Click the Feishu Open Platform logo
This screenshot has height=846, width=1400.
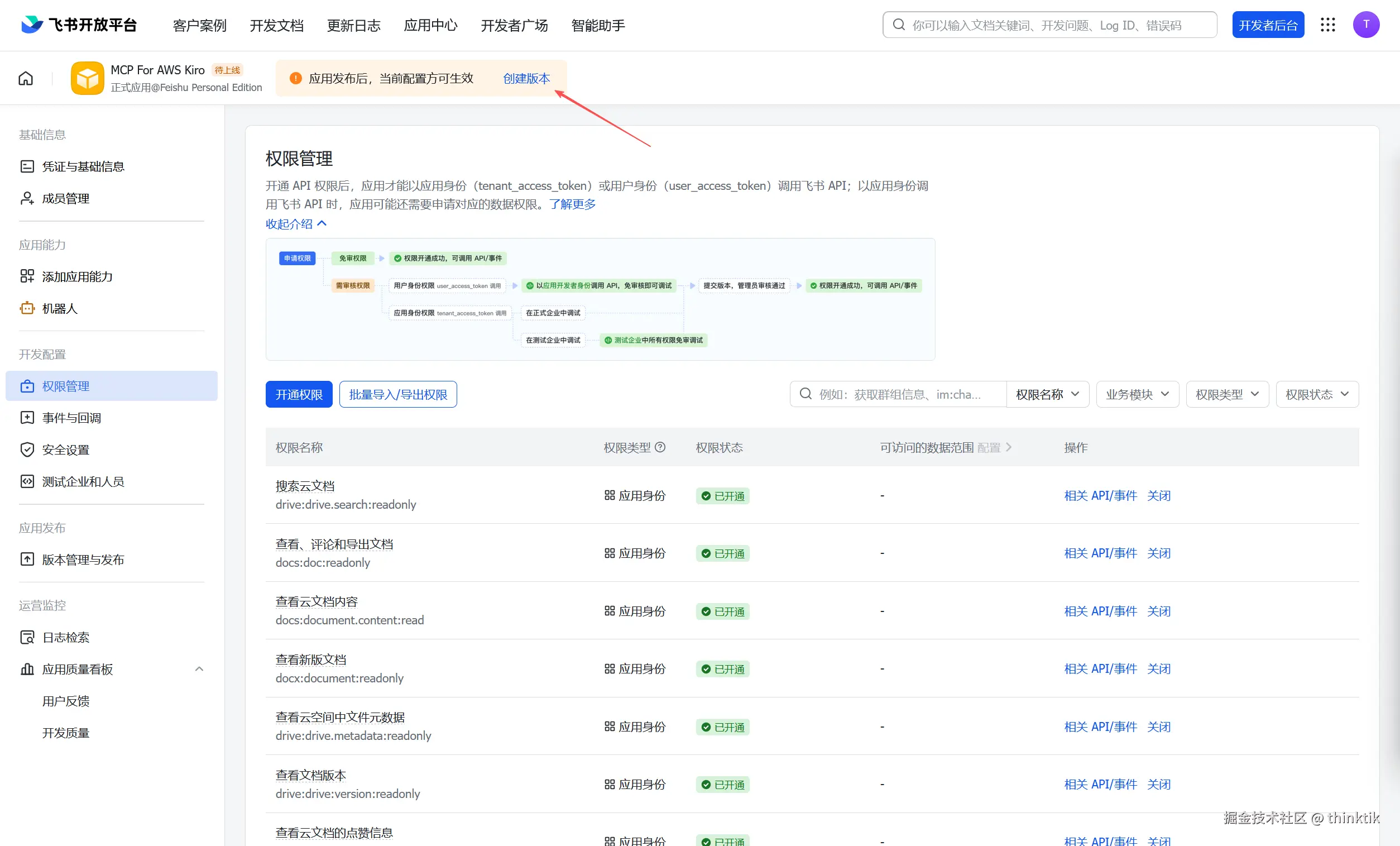(x=79, y=25)
